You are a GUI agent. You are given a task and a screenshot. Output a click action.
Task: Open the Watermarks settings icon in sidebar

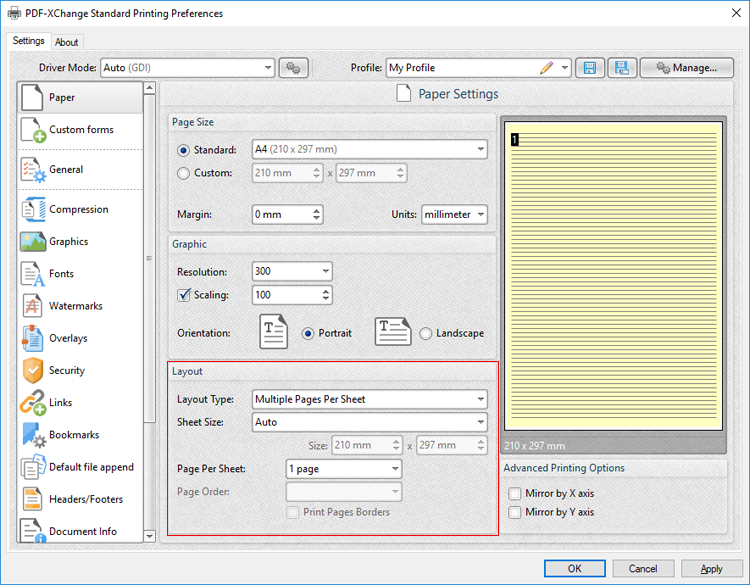point(33,307)
